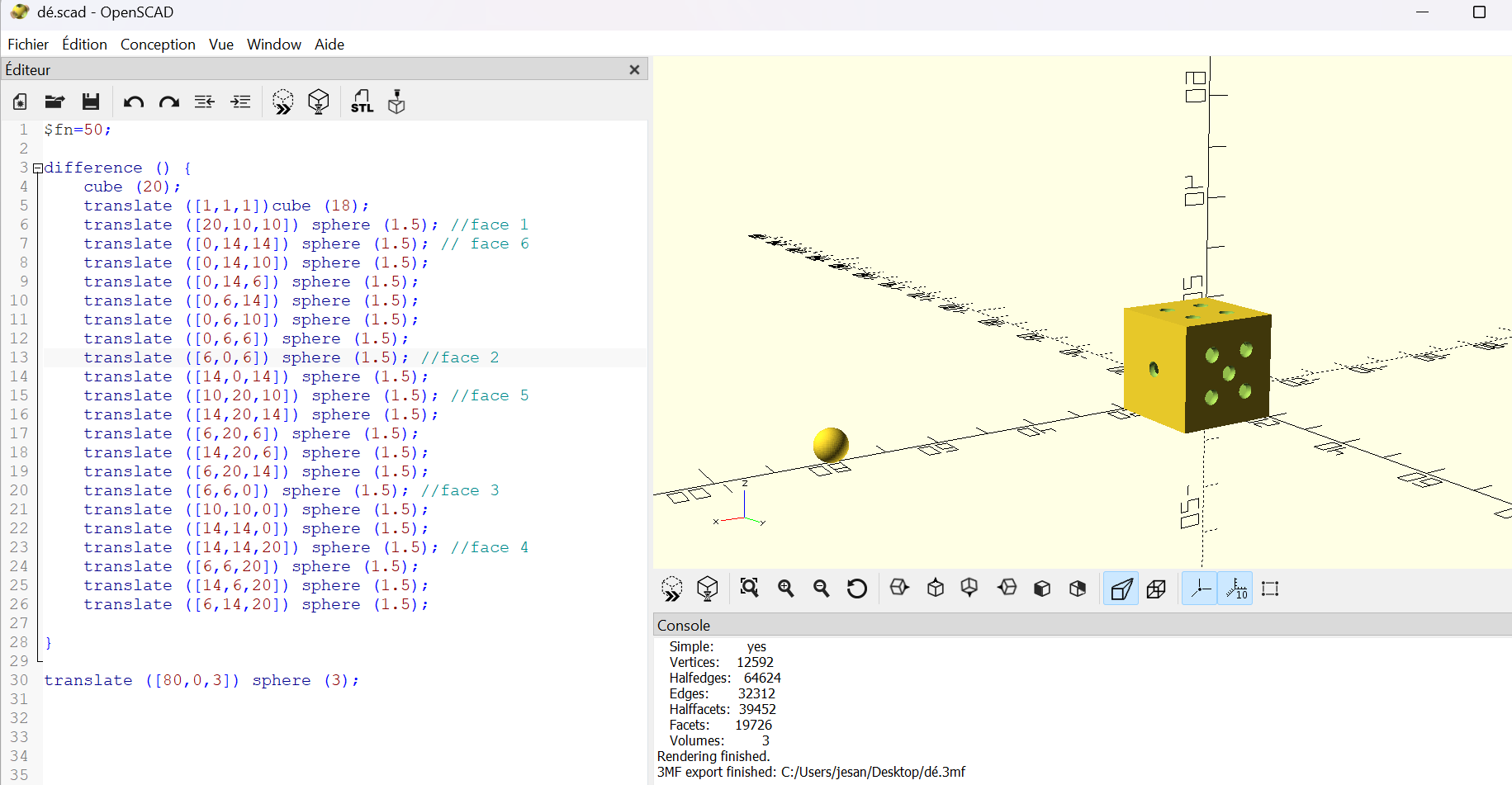The image size is (1512, 785).
Task: Reset the 3D view orientation
Action: [x=857, y=589]
